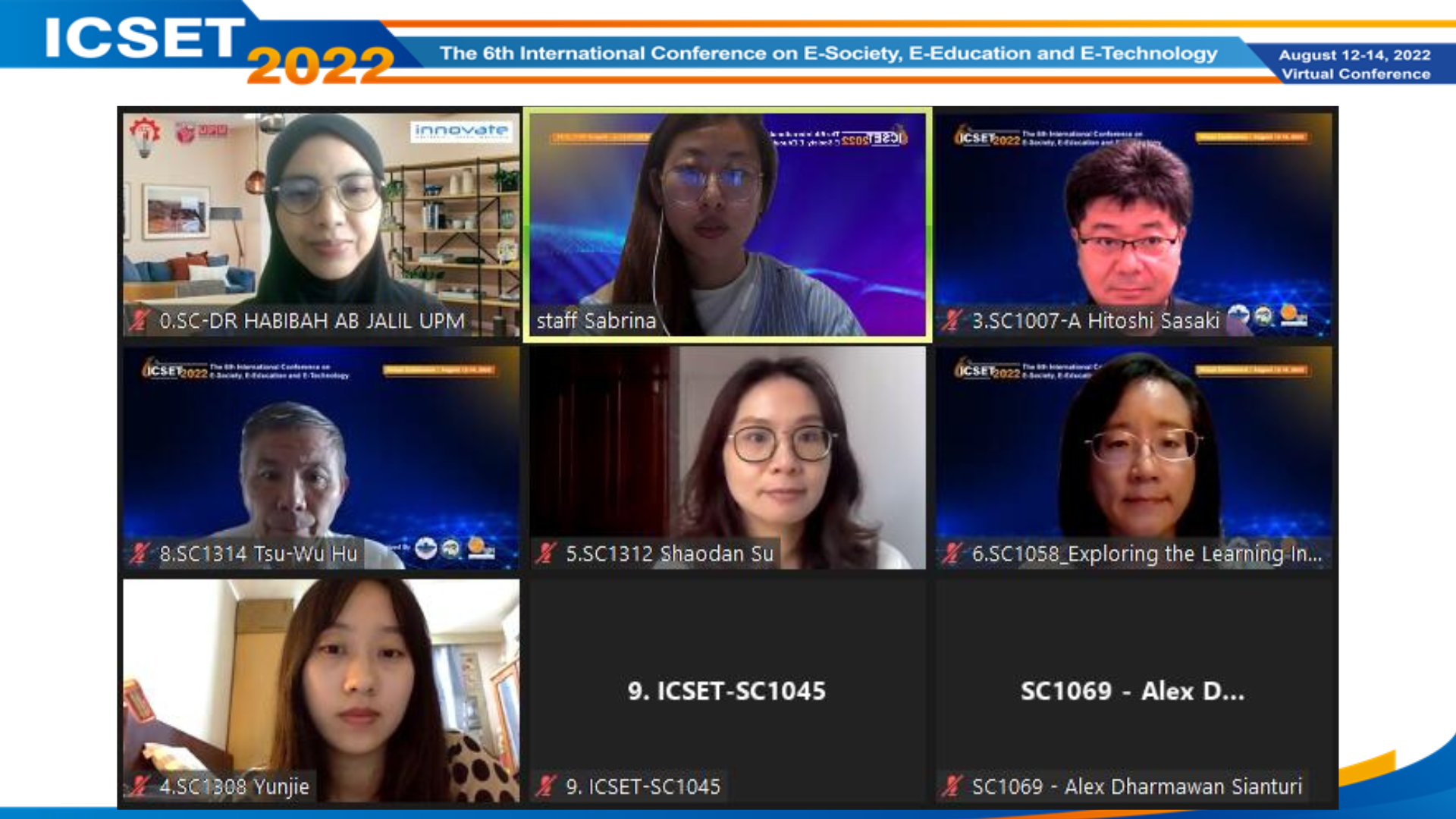Click muted mic icon of 9. ICSET-SC1045

545,786
